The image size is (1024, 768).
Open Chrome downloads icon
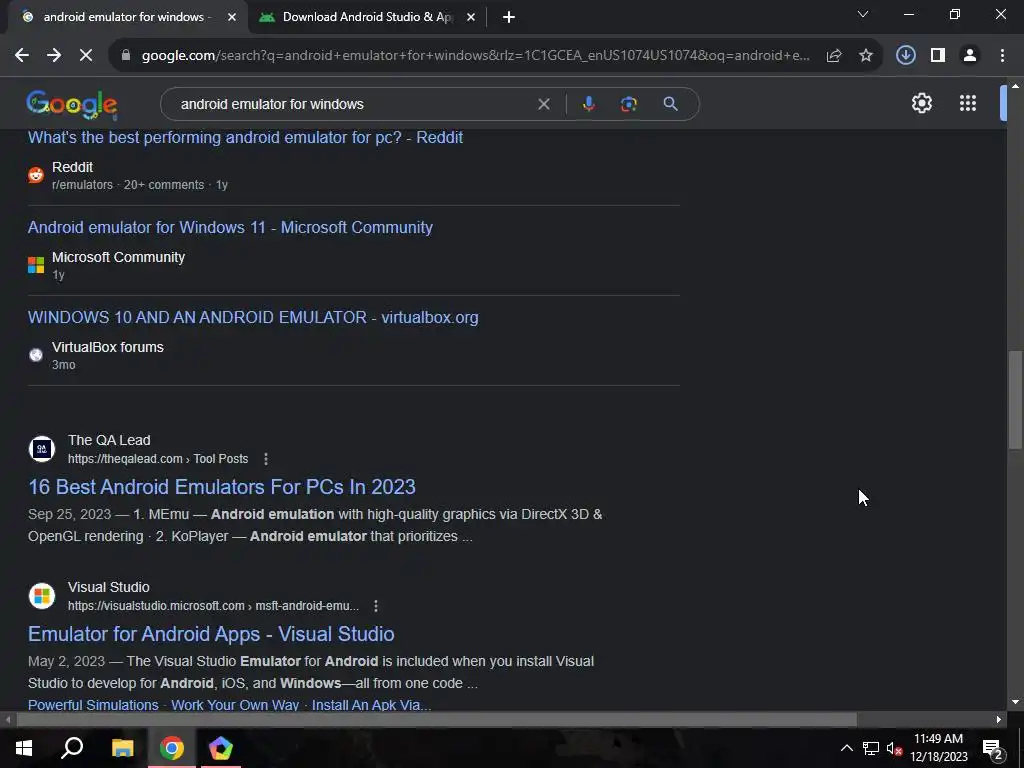point(906,56)
